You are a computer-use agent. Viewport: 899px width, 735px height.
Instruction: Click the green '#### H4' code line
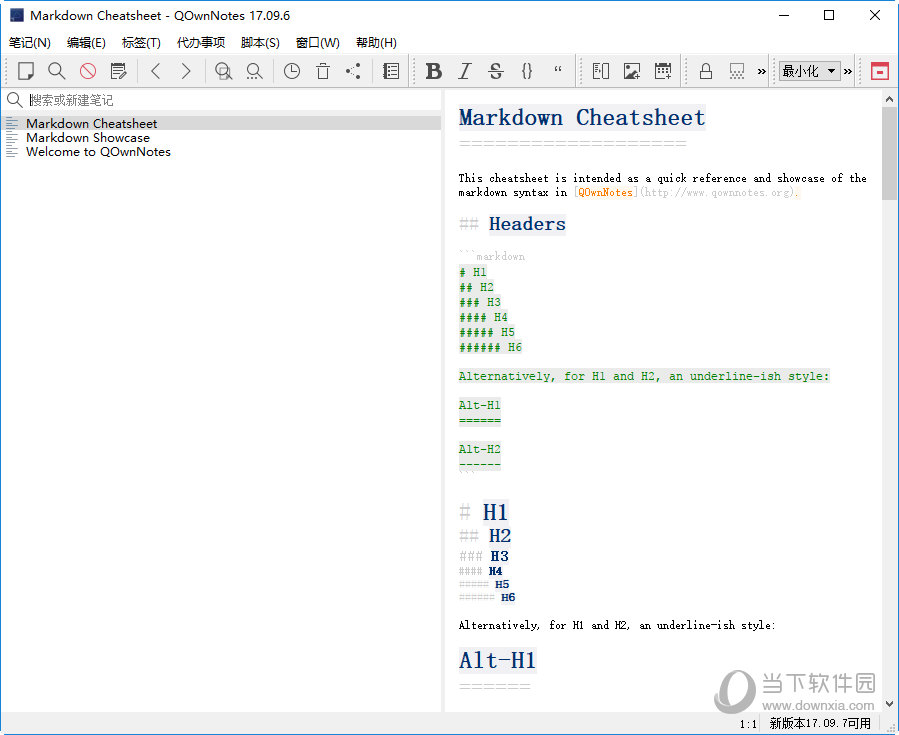tap(483, 317)
